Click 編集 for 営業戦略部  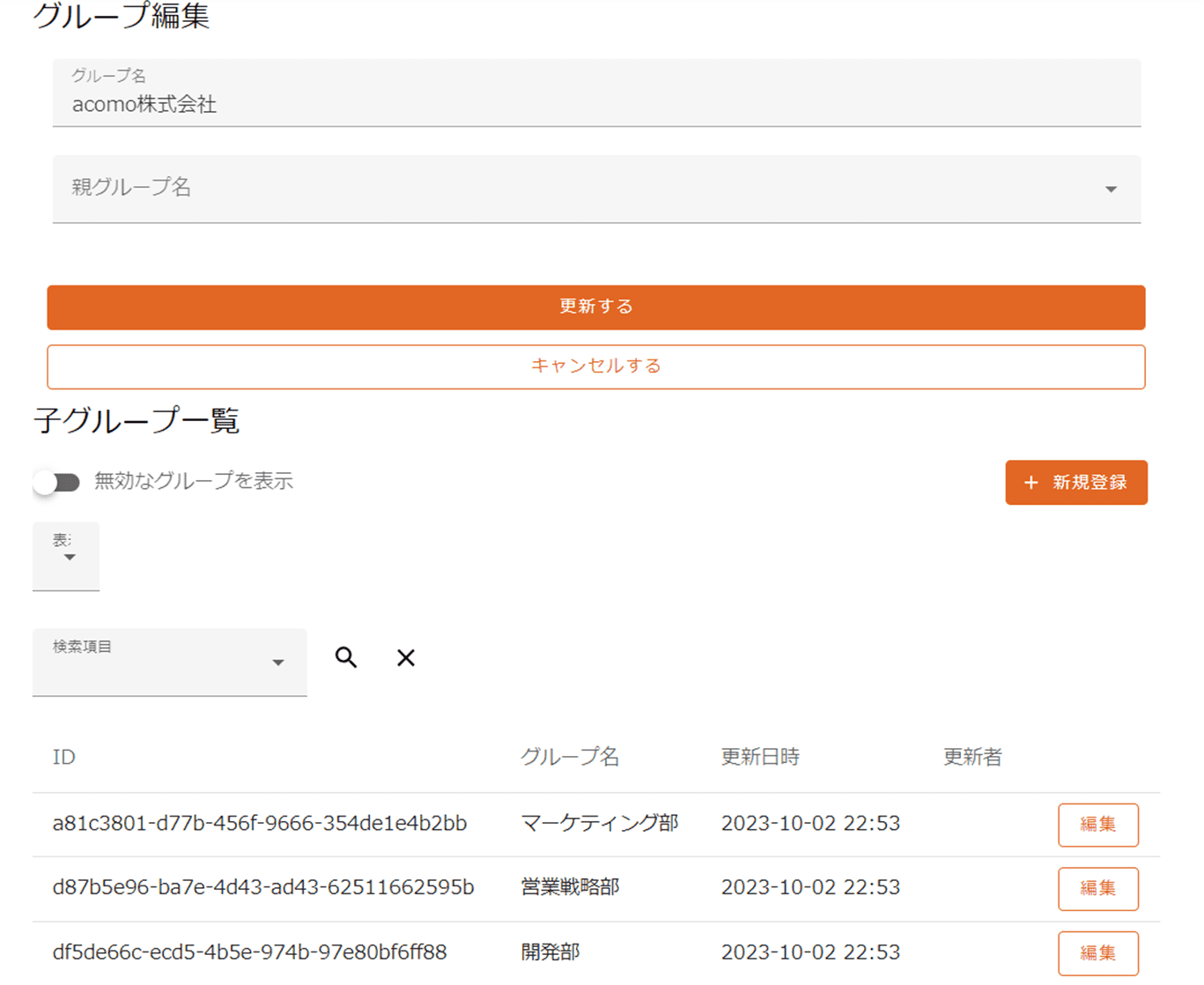(x=1097, y=889)
